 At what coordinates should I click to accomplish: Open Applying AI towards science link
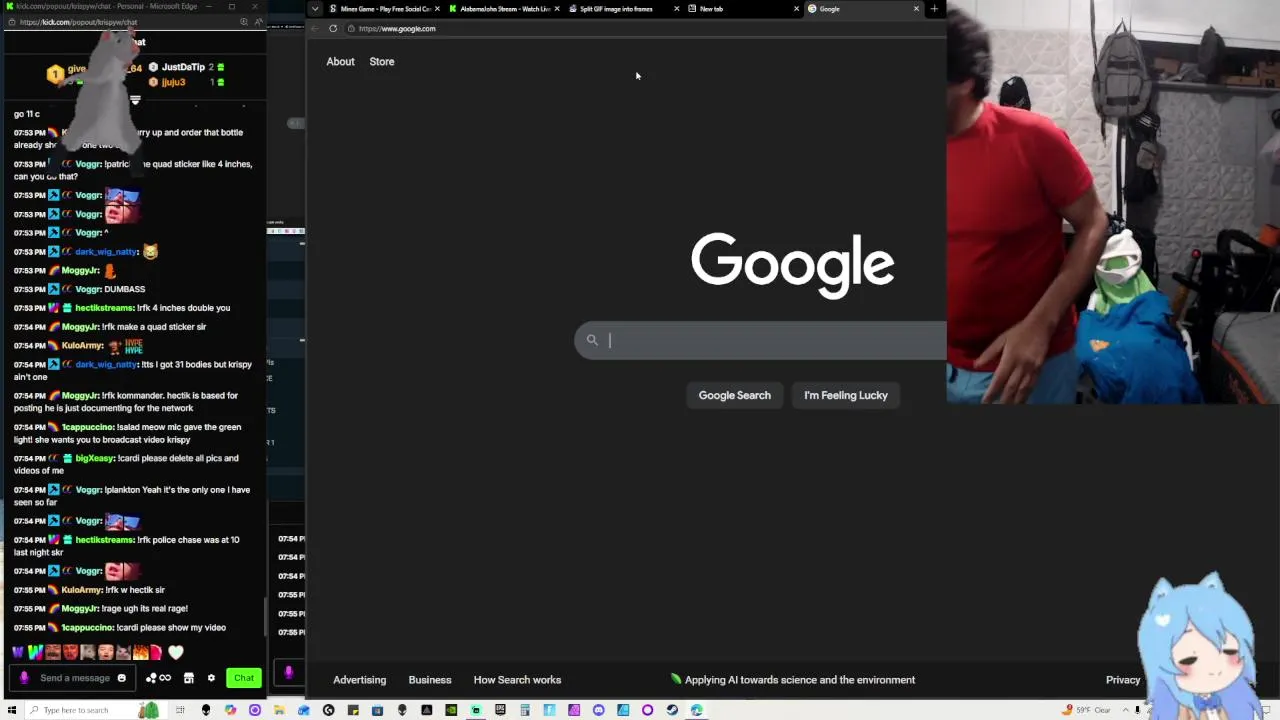793,680
